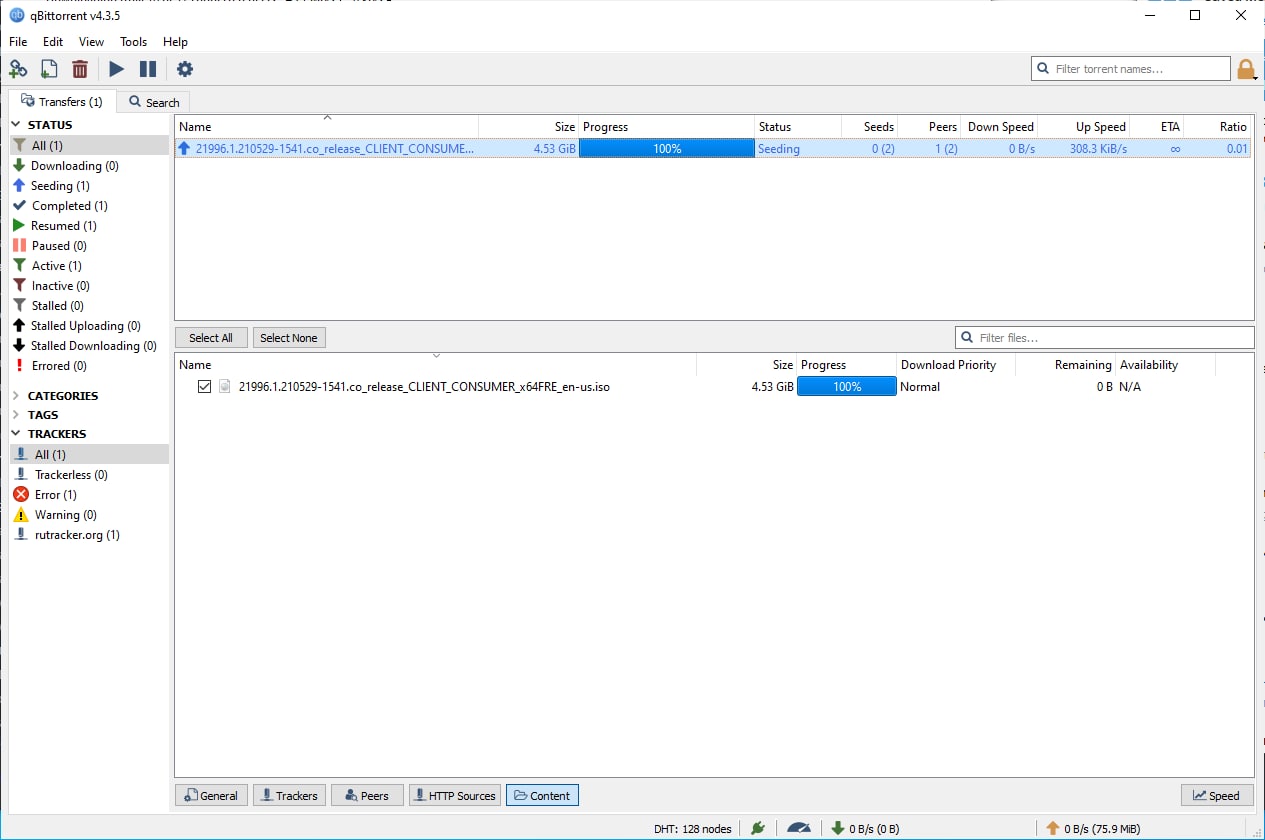Image resolution: width=1265 pixels, height=840 pixels.
Task: Collapse the STATUS section
Action: [17, 125]
